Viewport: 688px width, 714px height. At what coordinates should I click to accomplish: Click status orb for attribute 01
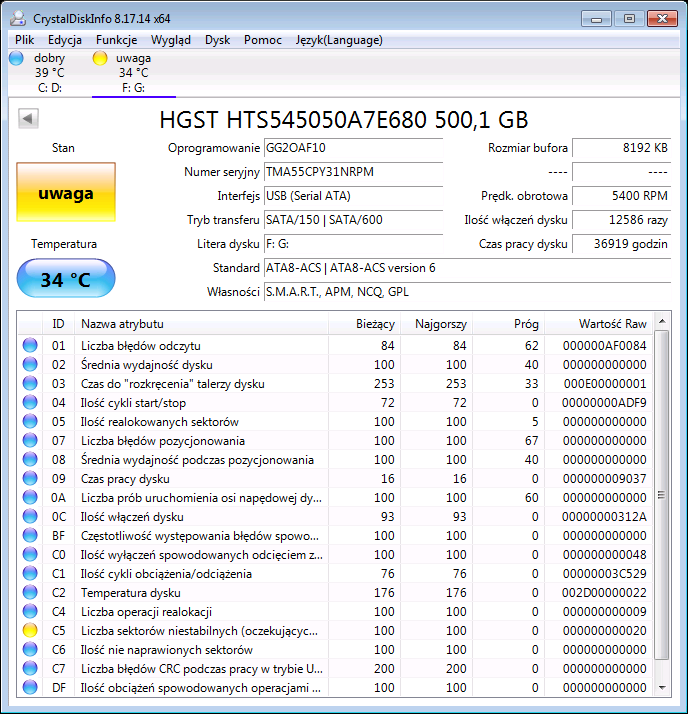pyautogui.click(x=30, y=345)
